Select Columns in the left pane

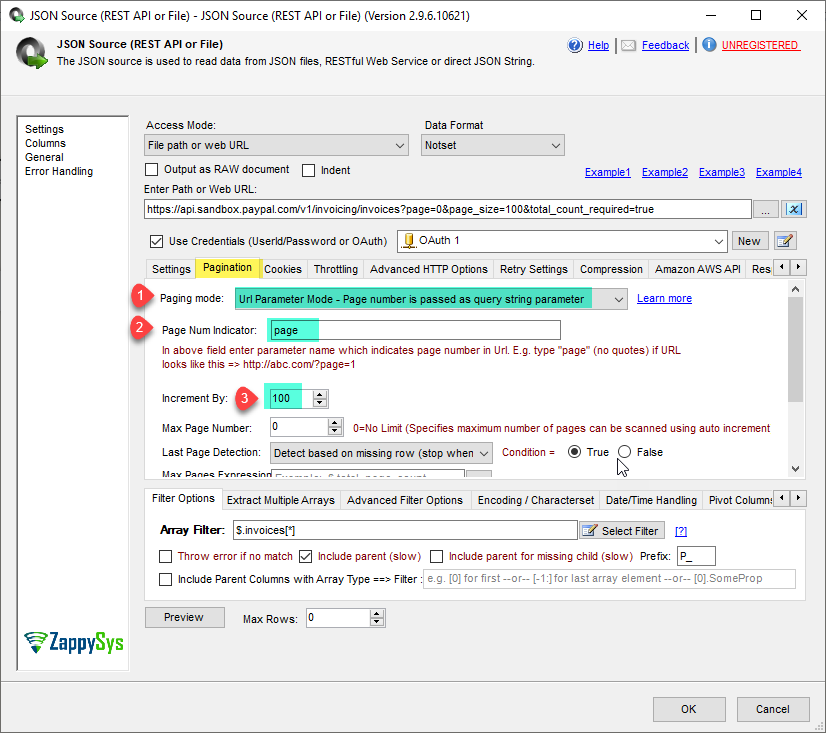45,143
